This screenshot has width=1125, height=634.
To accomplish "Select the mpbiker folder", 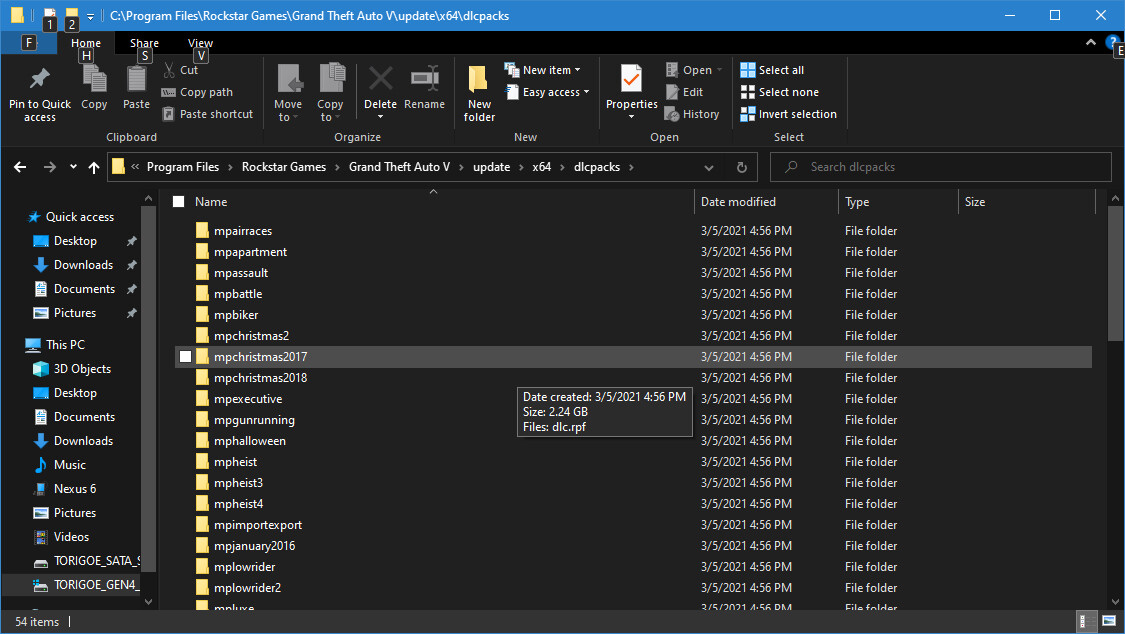I will point(235,315).
